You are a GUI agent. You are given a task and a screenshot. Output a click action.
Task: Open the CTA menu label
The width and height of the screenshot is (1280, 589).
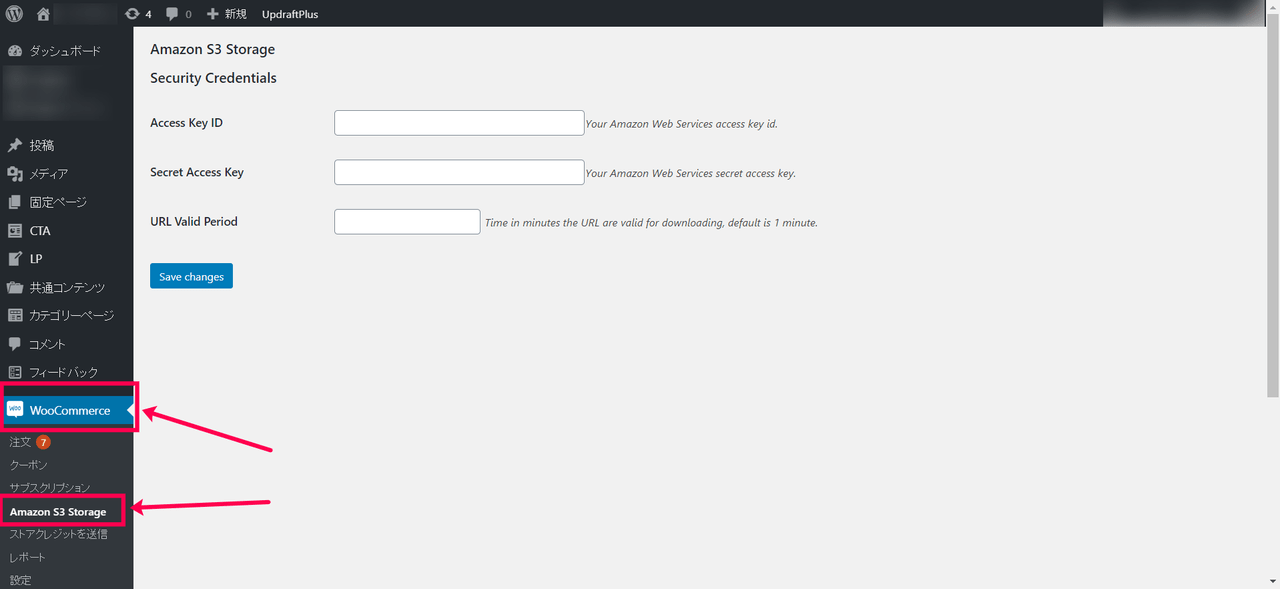click(x=40, y=231)
